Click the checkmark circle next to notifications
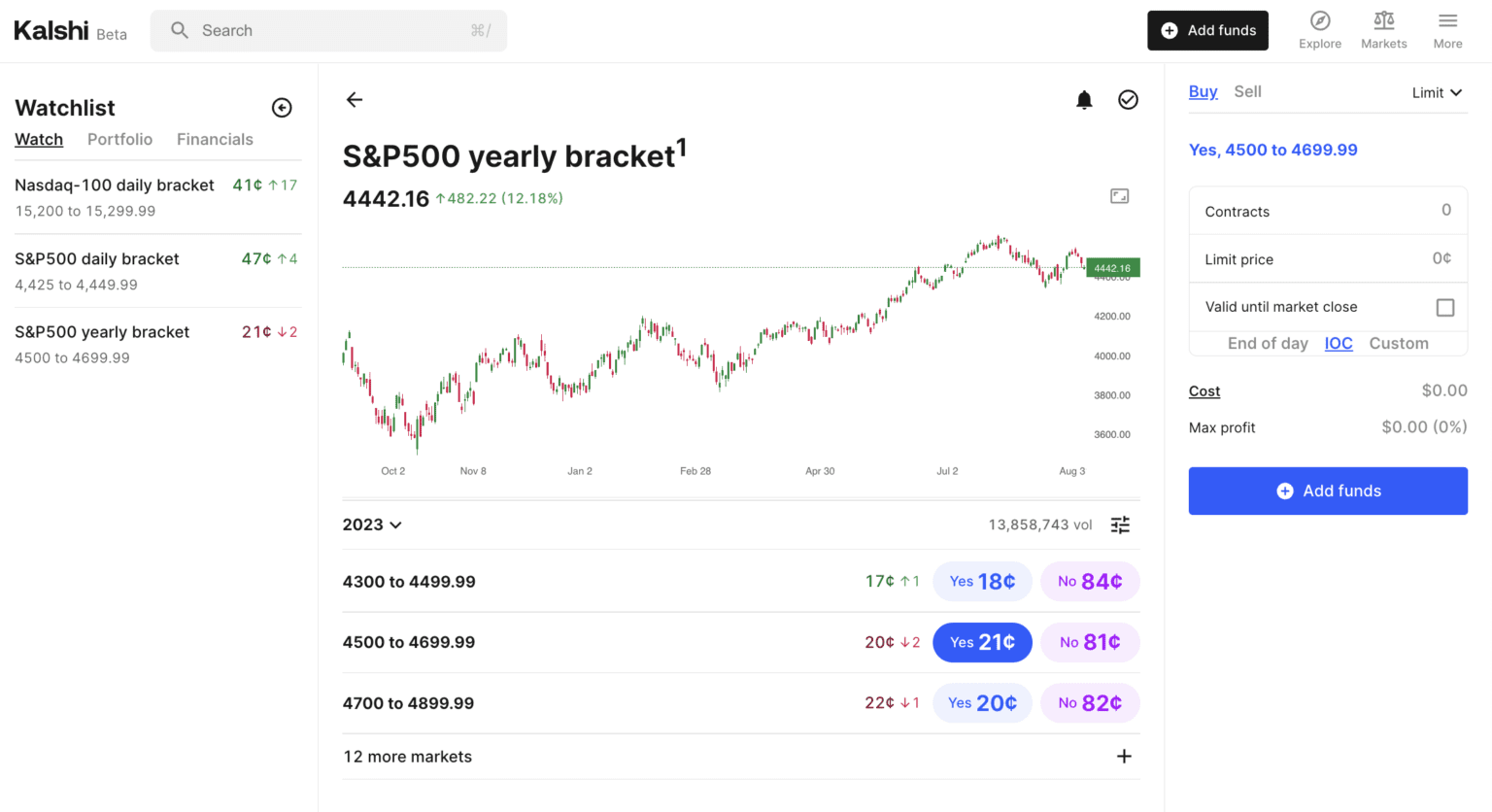1492x812 pixels. (1128, 99)
